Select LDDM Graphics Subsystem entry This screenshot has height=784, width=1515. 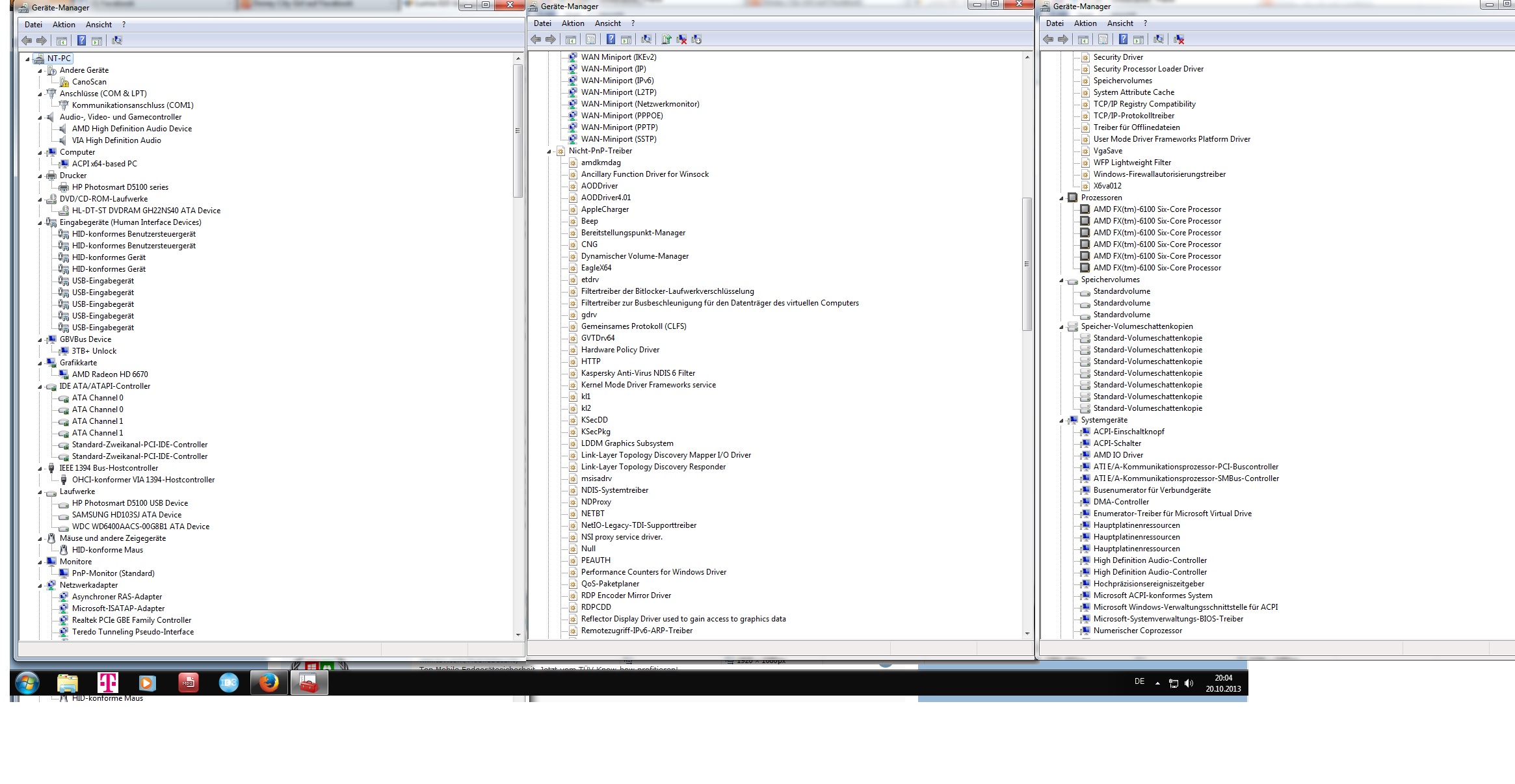pos(627,443)
